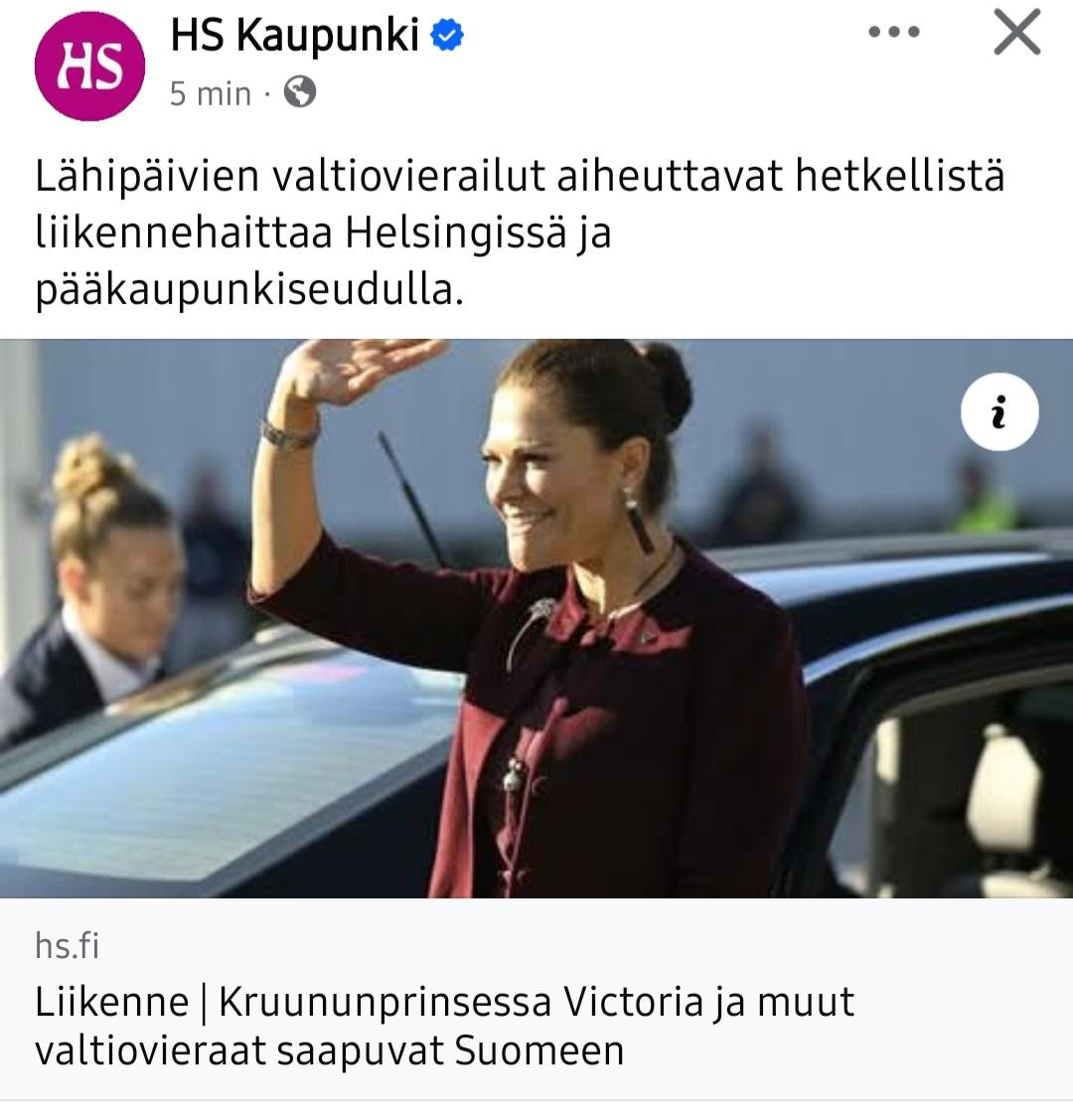Click the "Liikenne" section prefix in headline
The height and width of the screenshot is (1120, 1073).
click(x=112, y=1002)
